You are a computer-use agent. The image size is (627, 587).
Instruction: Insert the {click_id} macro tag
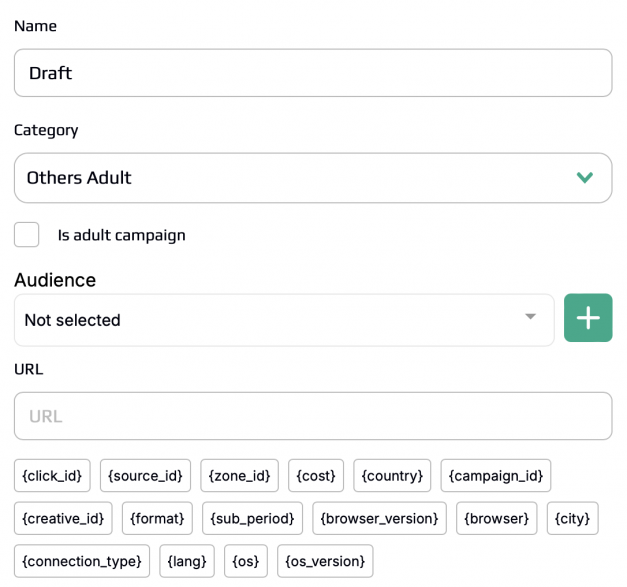(x=52, y=475)
